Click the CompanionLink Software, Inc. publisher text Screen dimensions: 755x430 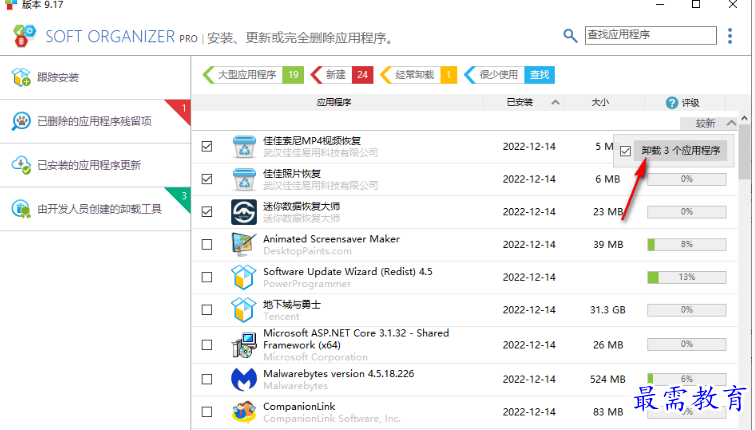click(332, 419)
